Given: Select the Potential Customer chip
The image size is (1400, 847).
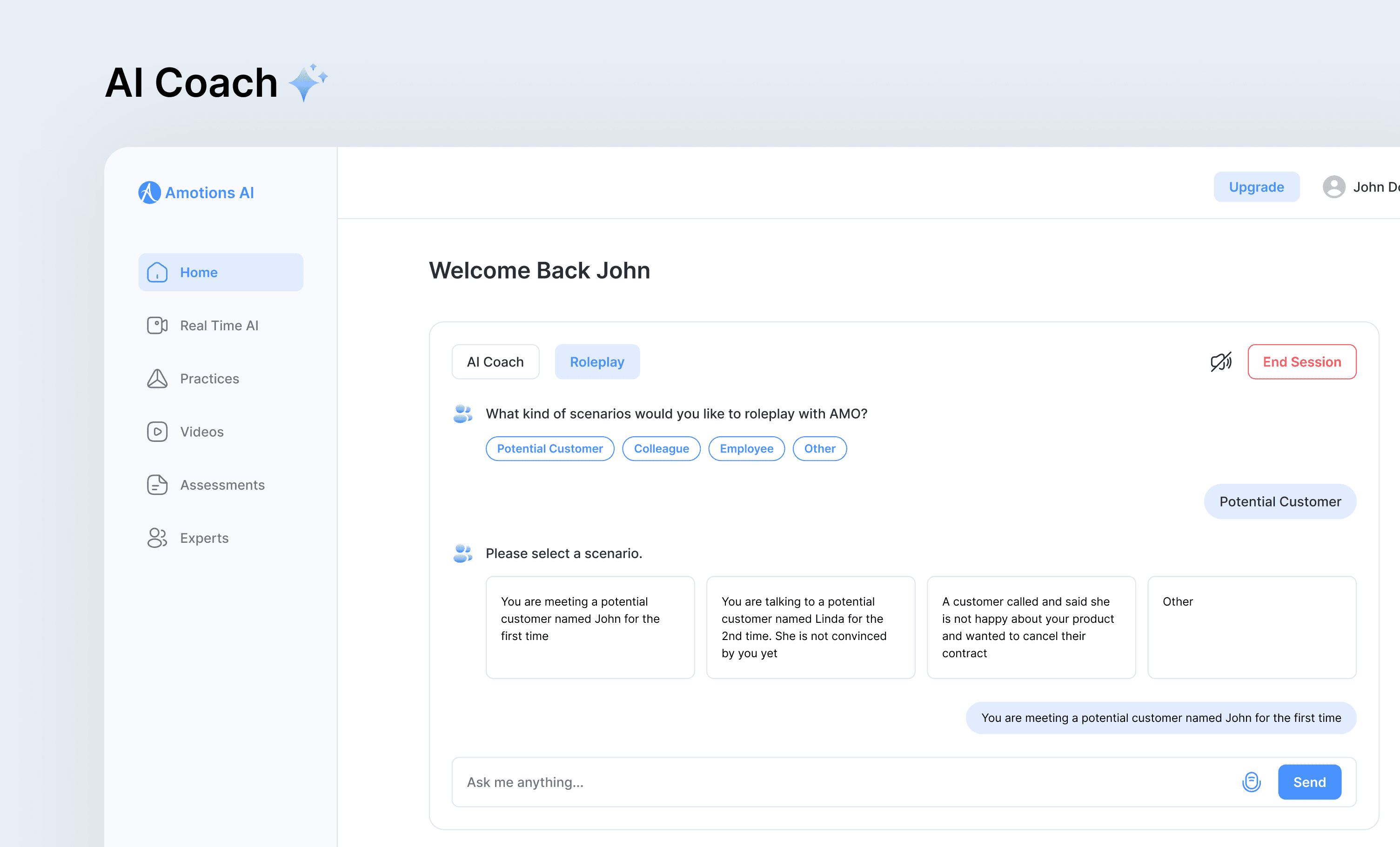Looking at the screenshot, I should [x=549, y=449].
